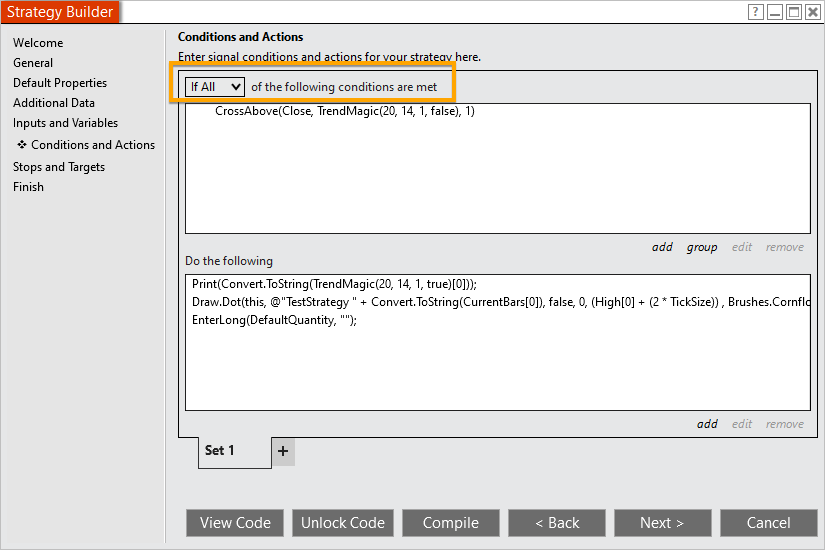
Task: Add a new set with plus button
Action: (283, 451)
